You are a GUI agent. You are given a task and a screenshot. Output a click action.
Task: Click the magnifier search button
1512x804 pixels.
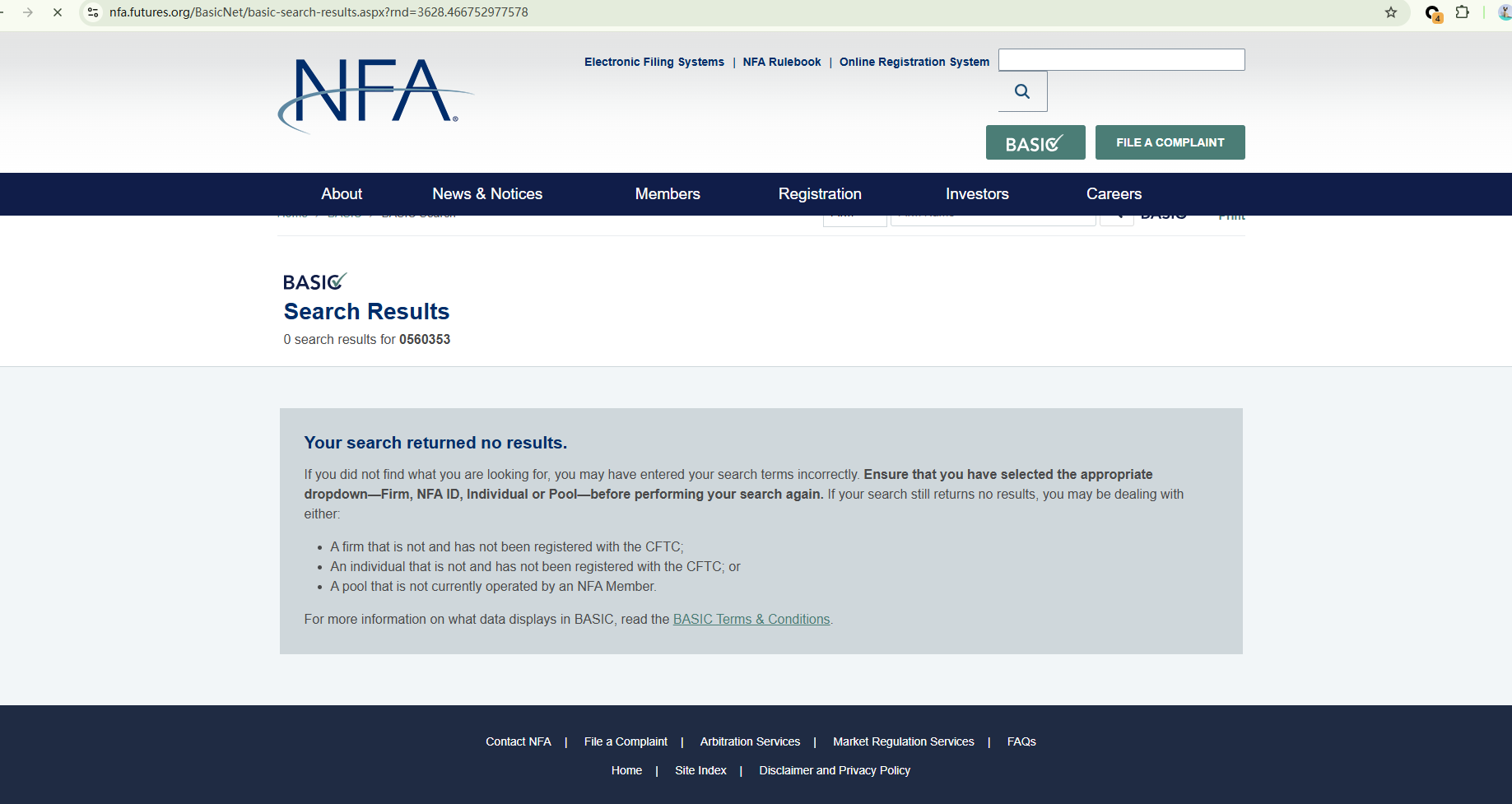pos(1022,91)
